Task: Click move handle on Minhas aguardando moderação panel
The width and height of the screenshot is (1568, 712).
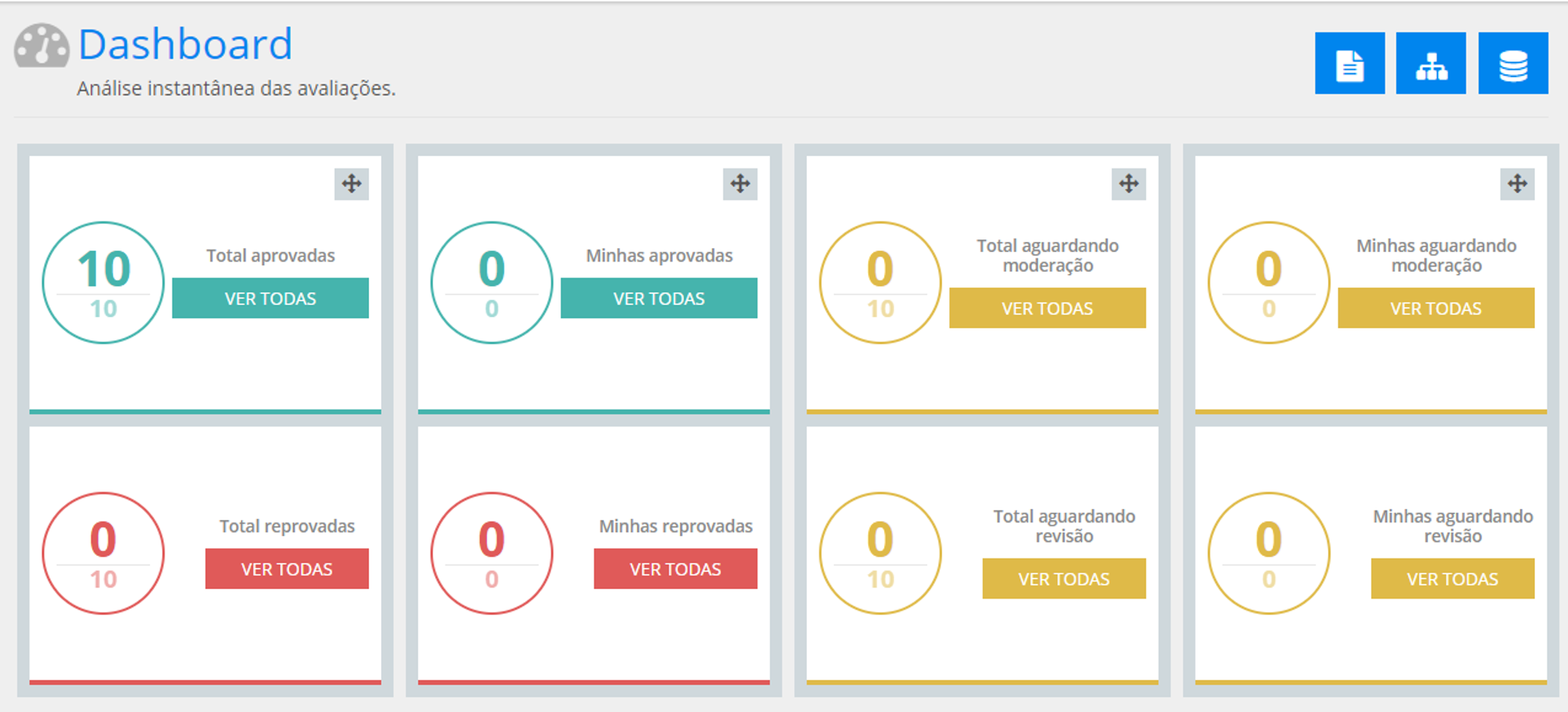Action: pos(1517,184)
